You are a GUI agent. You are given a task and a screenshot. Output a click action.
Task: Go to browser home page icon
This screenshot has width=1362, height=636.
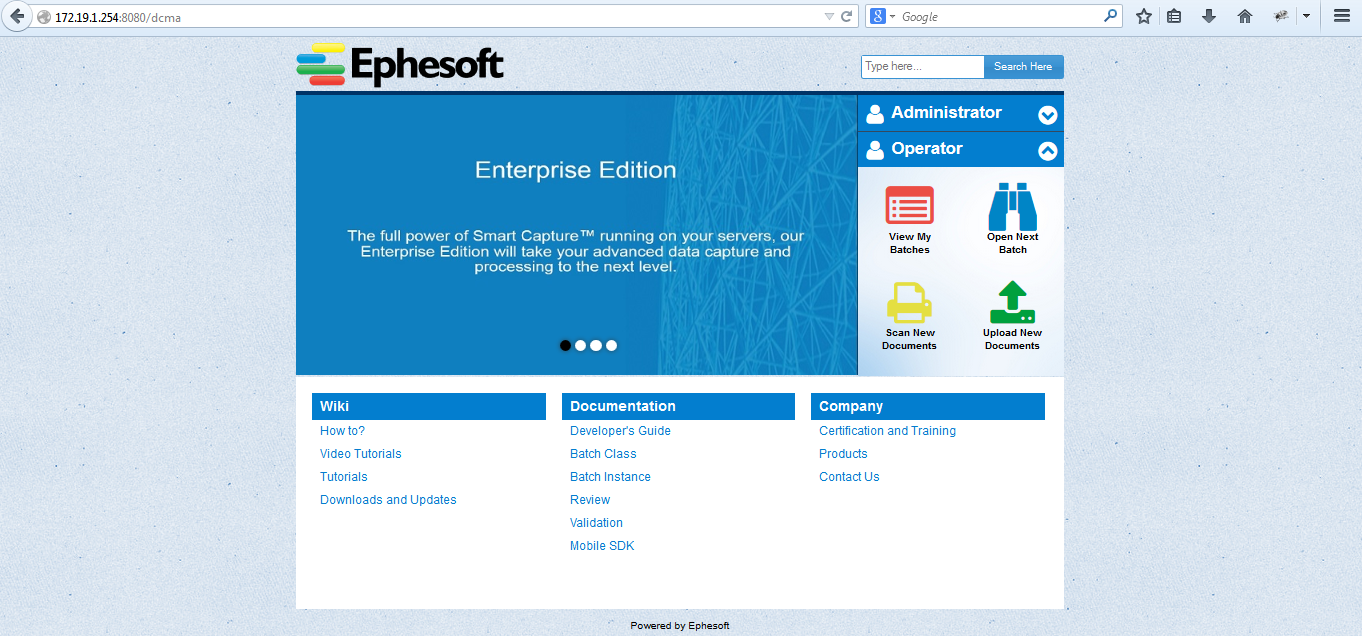pyautogui.click(x=1245, y=16)
